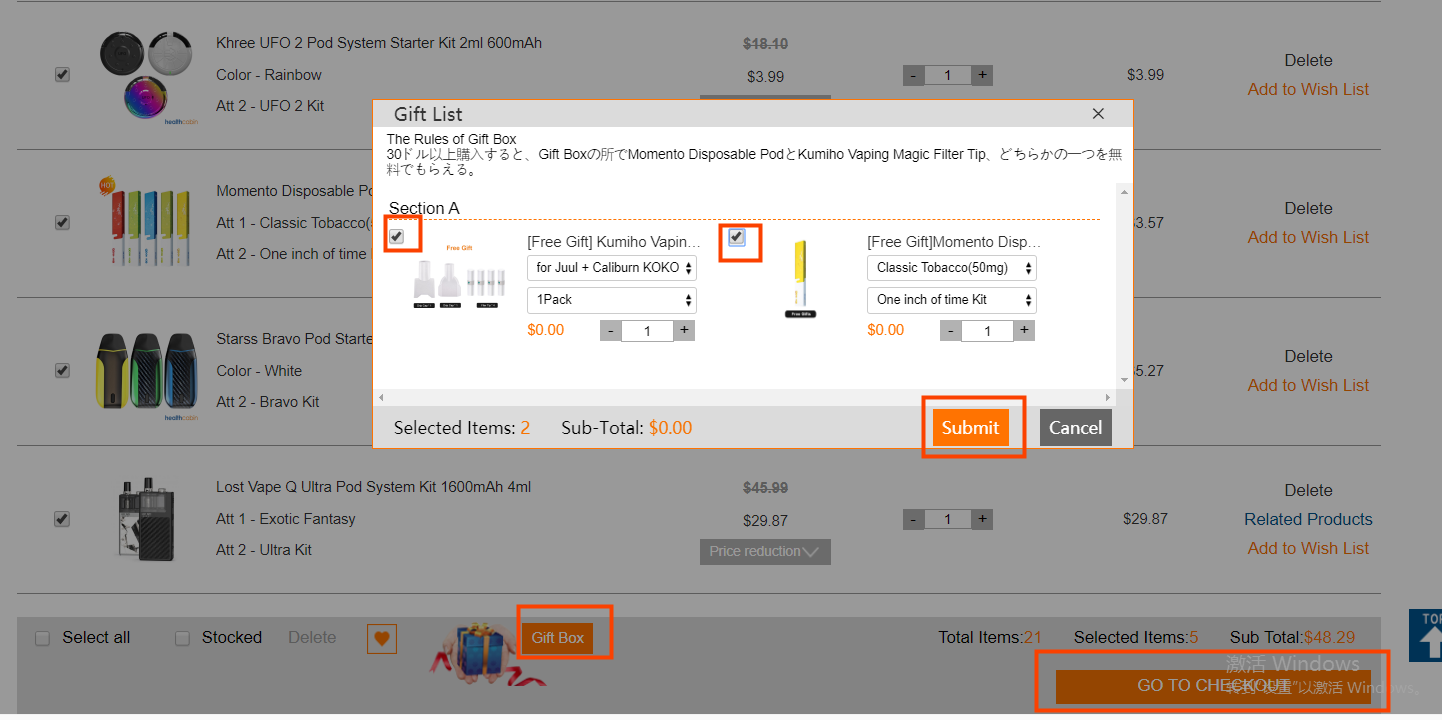Uncheck the Khree UFO 2 cart item
The image size is (1442, 720).
tap(62, 75)
